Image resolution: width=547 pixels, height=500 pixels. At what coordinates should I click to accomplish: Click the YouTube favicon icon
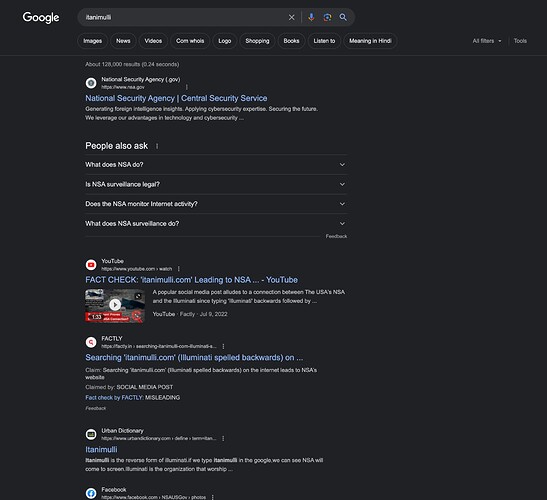click(x=91, y=265)
